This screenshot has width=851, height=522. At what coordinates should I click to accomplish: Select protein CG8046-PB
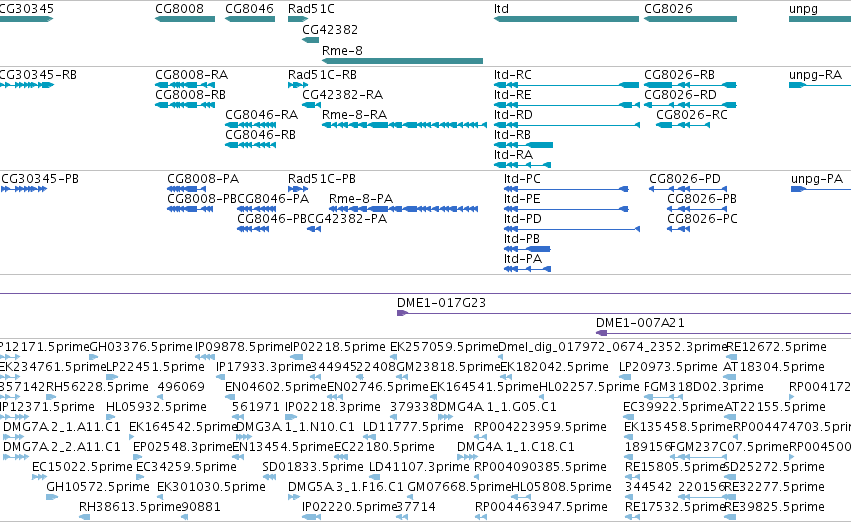253,230
